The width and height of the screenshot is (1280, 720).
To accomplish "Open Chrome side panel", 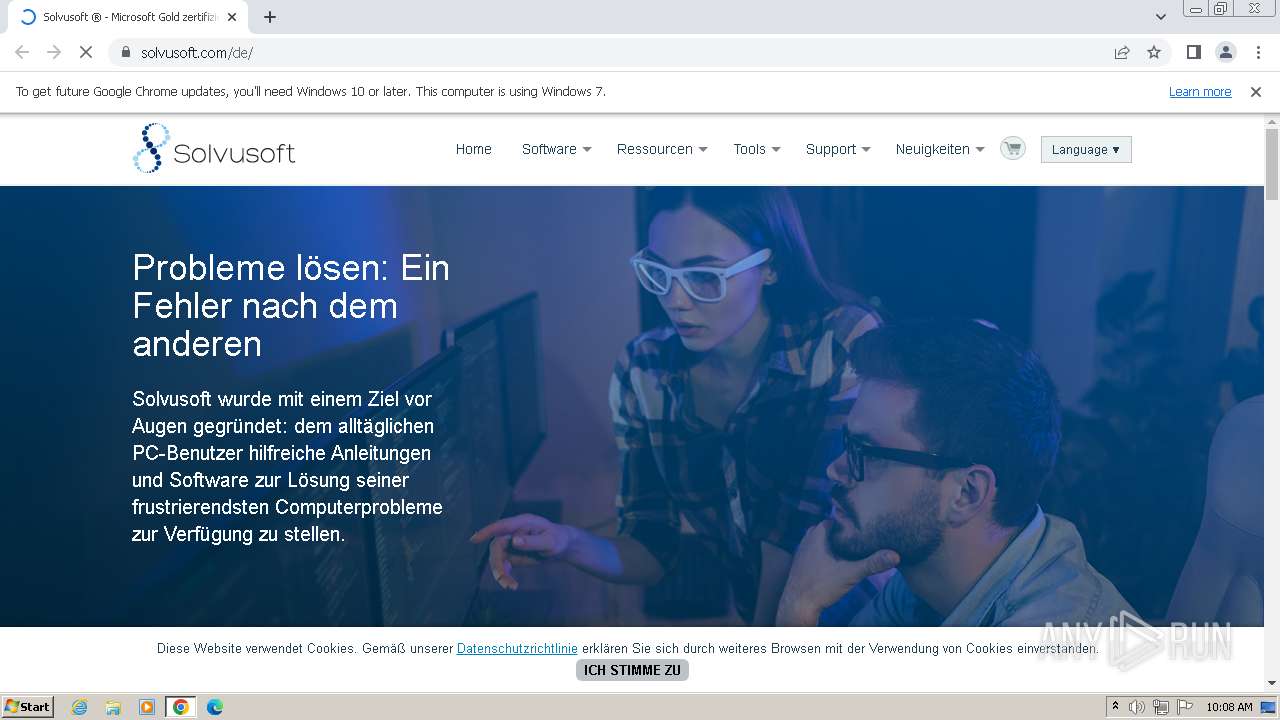I will point(1193,52).
